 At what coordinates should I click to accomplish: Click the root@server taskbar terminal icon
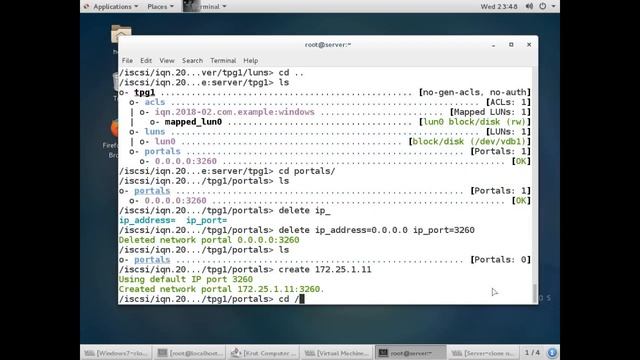pos(383,353)
